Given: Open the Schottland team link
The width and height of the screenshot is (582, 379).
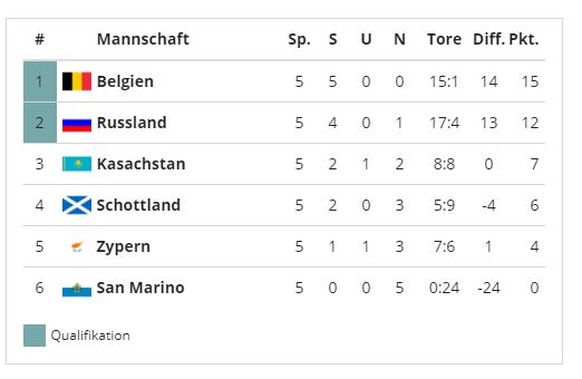Looking at the screenshot, I should click(x=138, y=205).
